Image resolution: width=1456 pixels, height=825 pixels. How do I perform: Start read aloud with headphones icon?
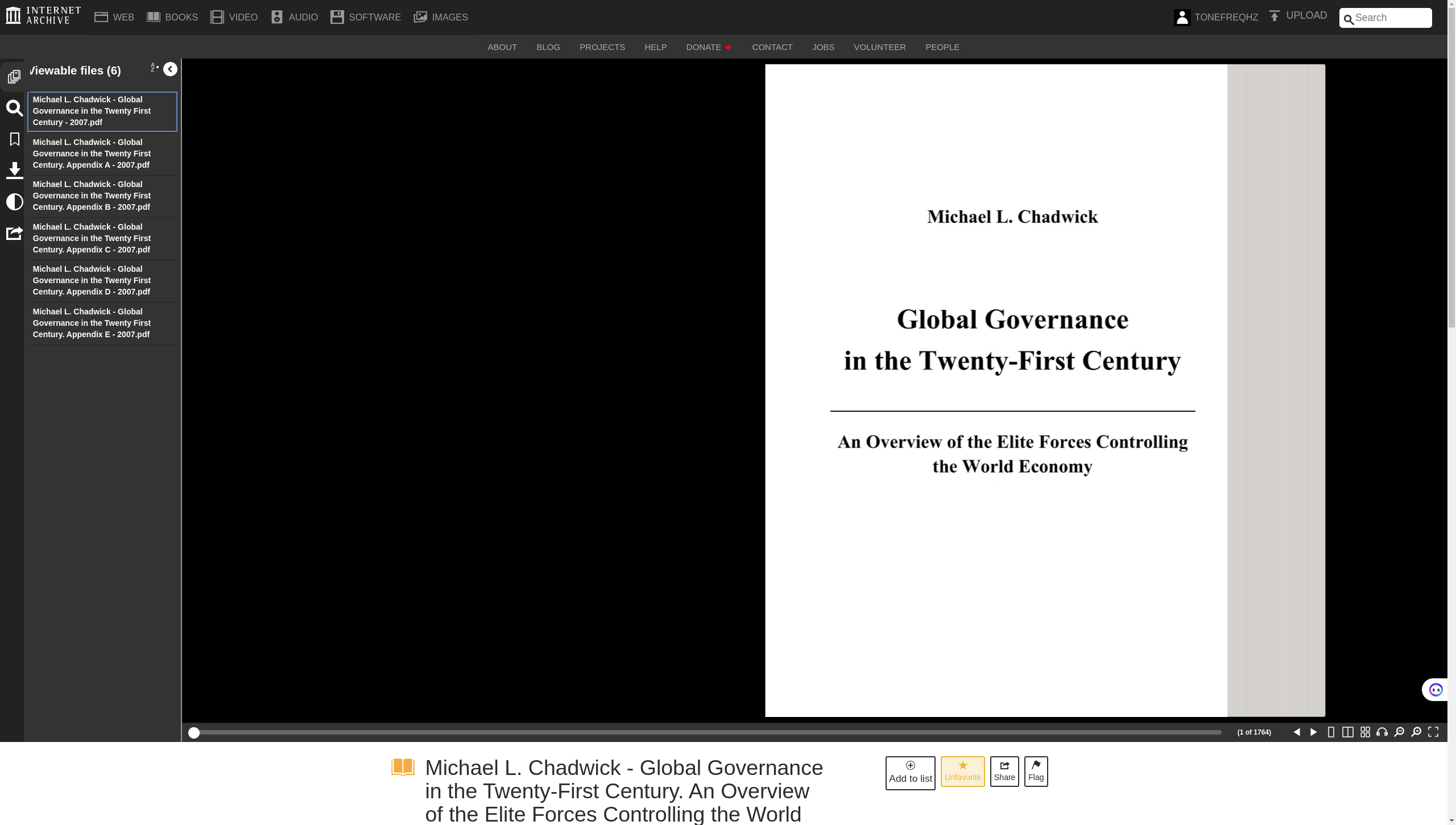click(x=1382, y=732)
